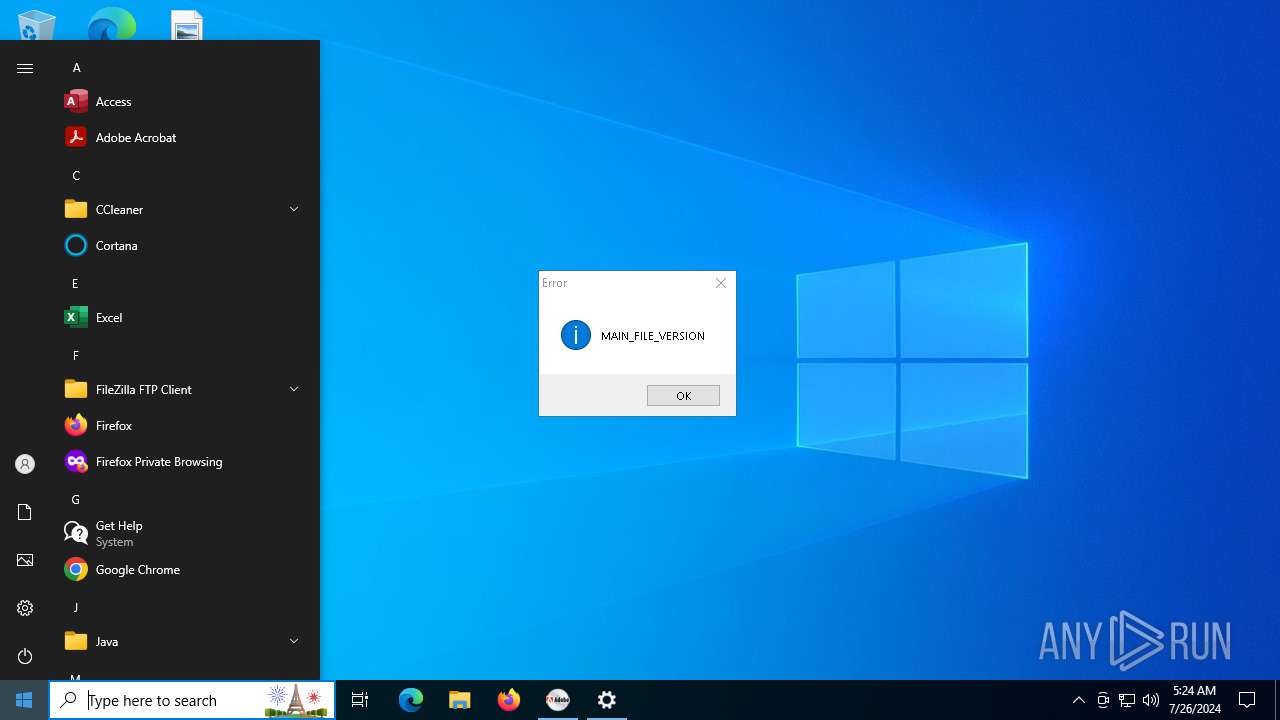Click the Power icon in Start sidebar
This screenshot has width=1280, height=720.
click(x=25, y=656)
